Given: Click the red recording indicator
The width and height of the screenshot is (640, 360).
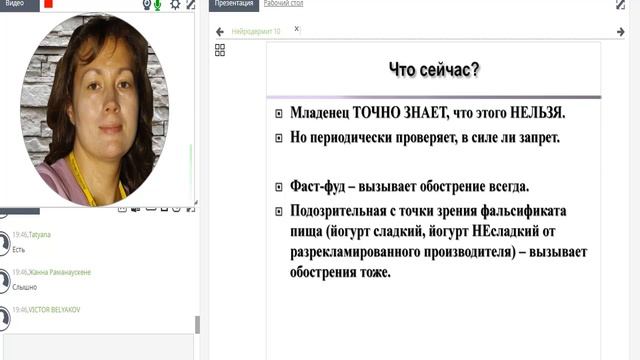Looking at the screenshot, I should (48, 4).
